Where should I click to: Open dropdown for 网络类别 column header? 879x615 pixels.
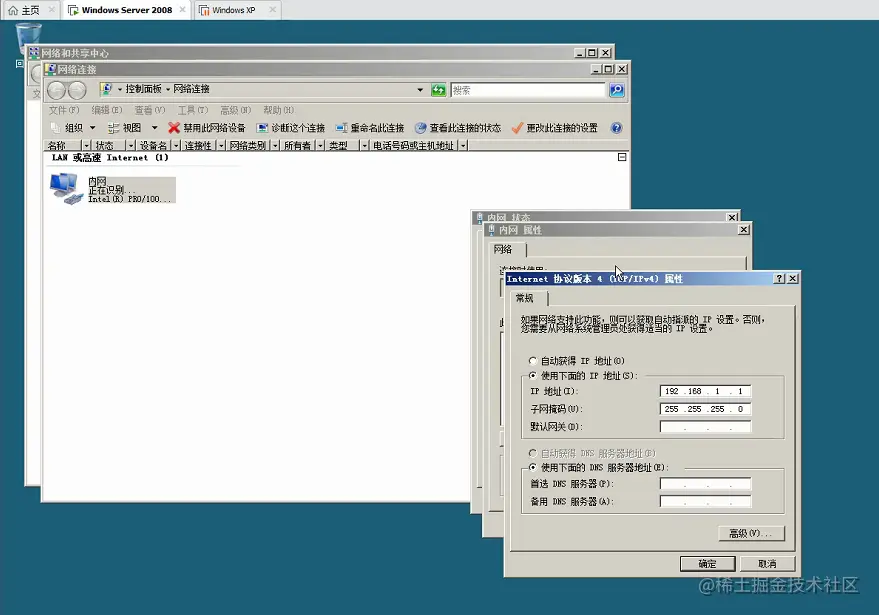tap(275, 145)
